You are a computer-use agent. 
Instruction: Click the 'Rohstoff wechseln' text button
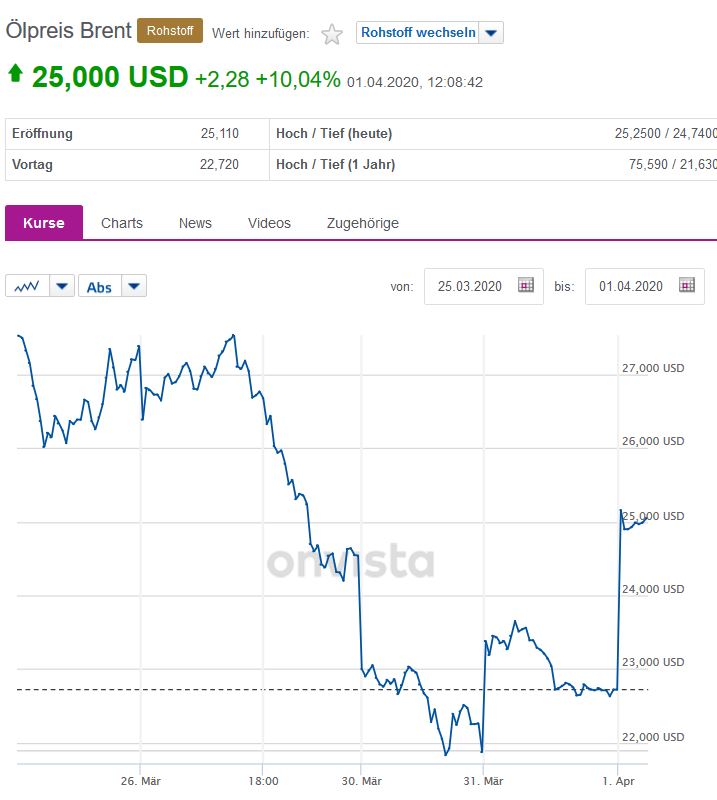(418, 33)
